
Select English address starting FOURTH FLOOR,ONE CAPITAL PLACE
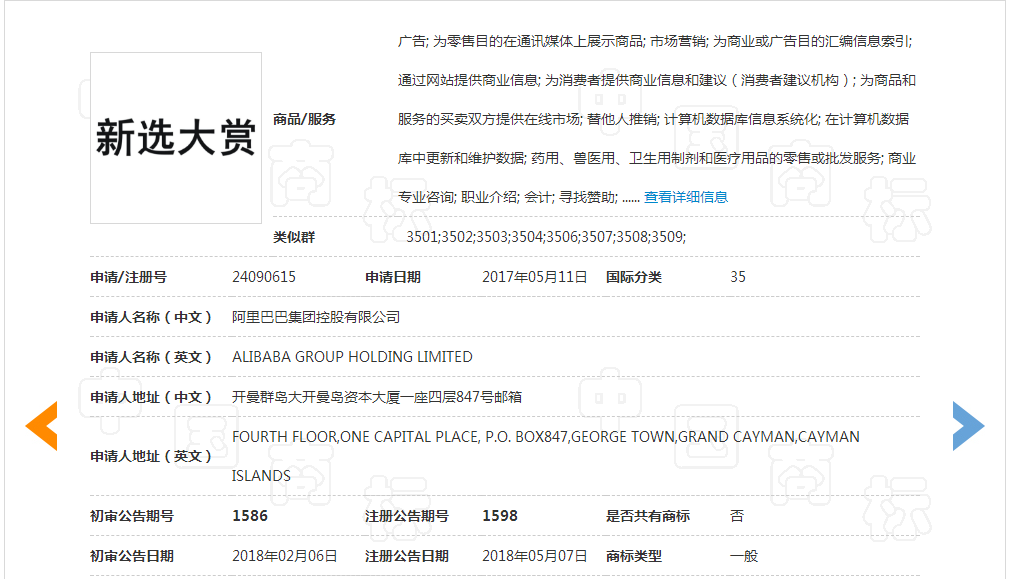click(x=546, y=437)
